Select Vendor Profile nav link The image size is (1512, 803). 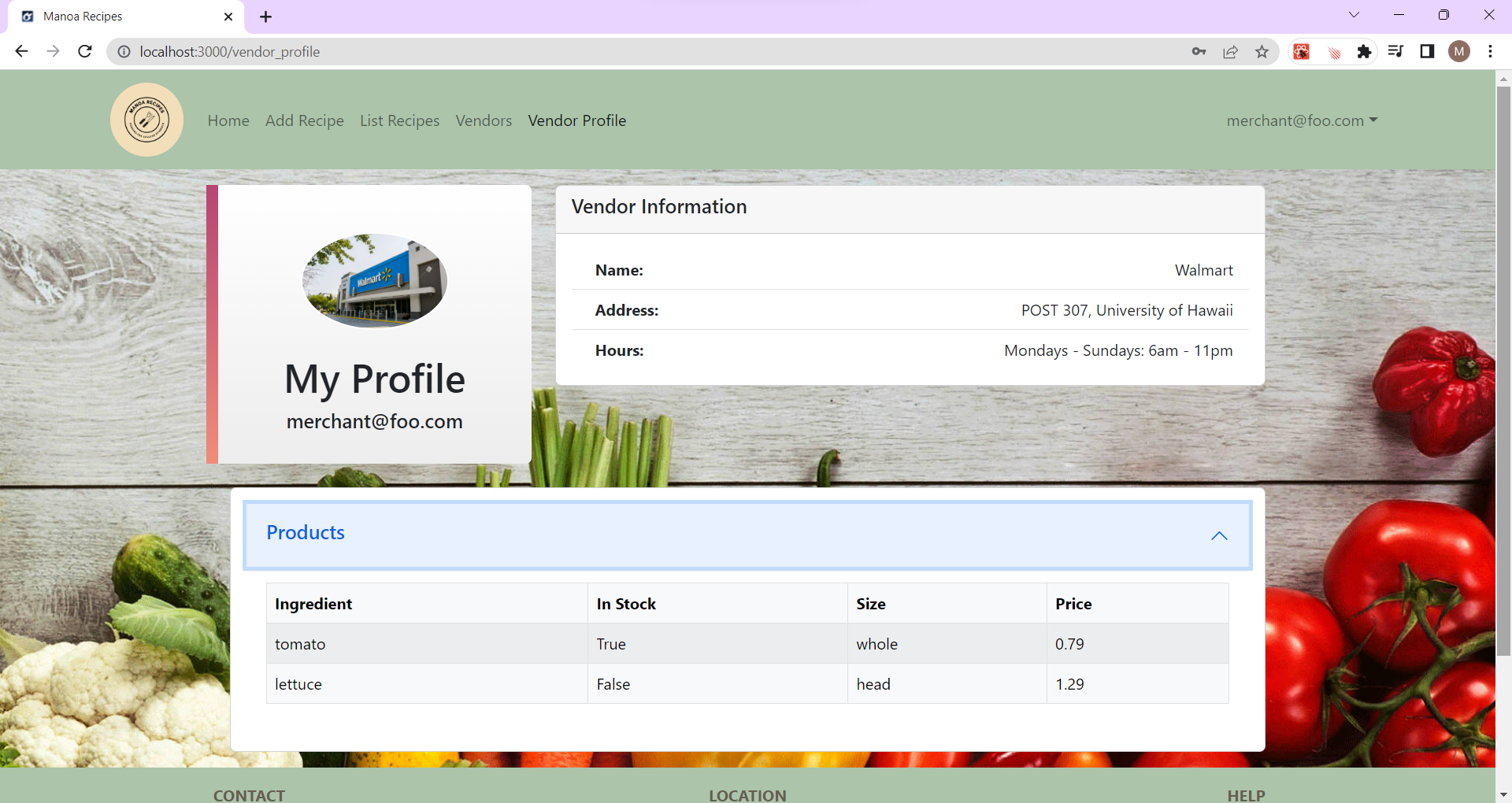coord(577,120)
